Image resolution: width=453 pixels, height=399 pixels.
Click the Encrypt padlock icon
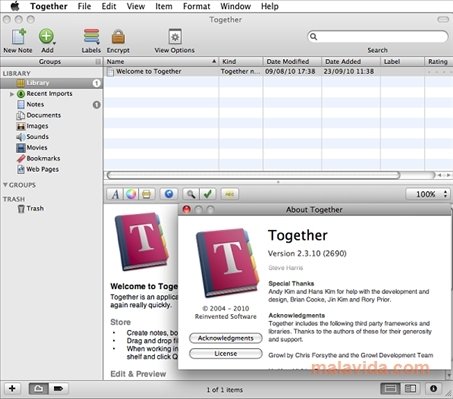click(118, 37)
